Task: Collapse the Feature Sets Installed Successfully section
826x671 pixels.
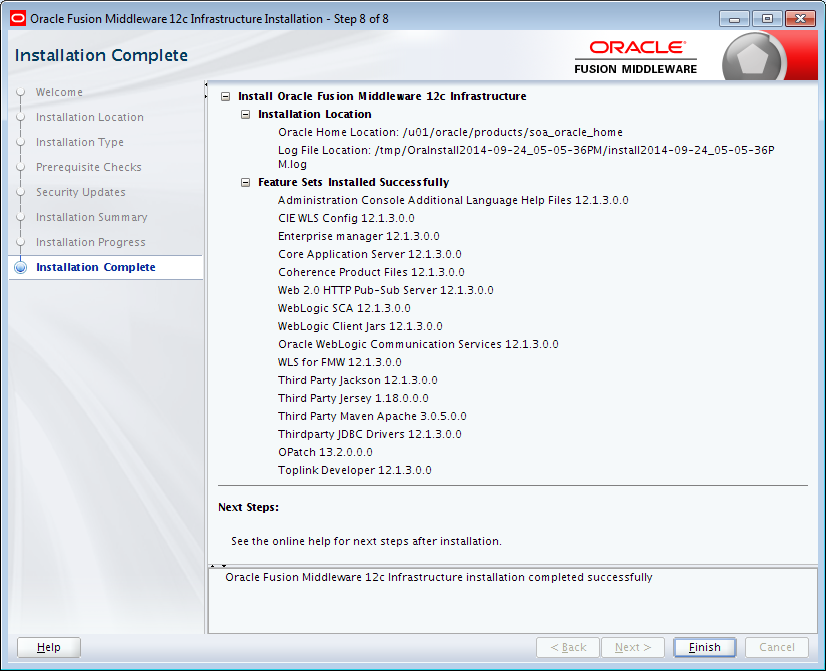Action: pyautogui.click(x=245, y=182)
